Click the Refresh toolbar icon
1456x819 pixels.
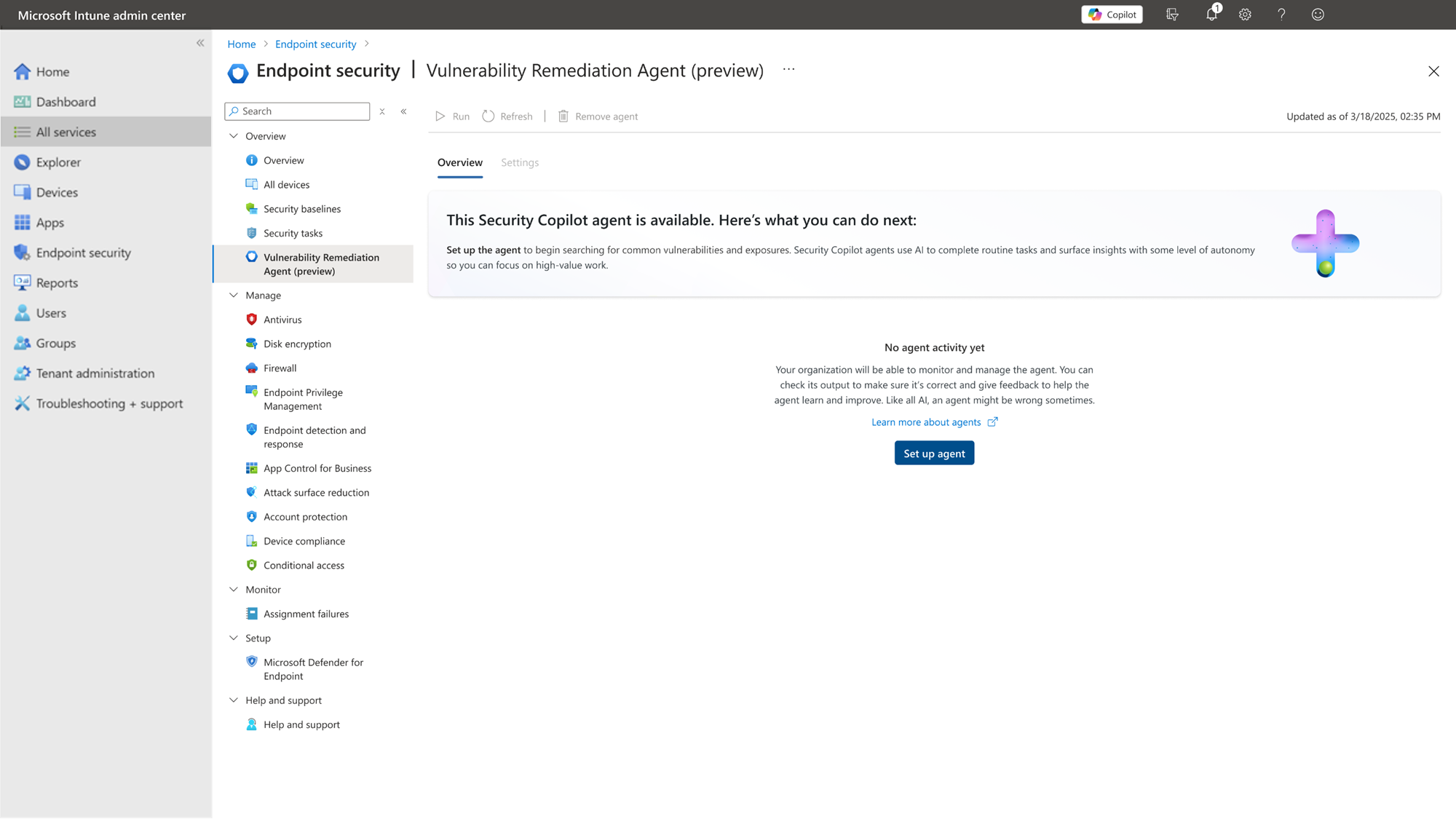point(488,116)
